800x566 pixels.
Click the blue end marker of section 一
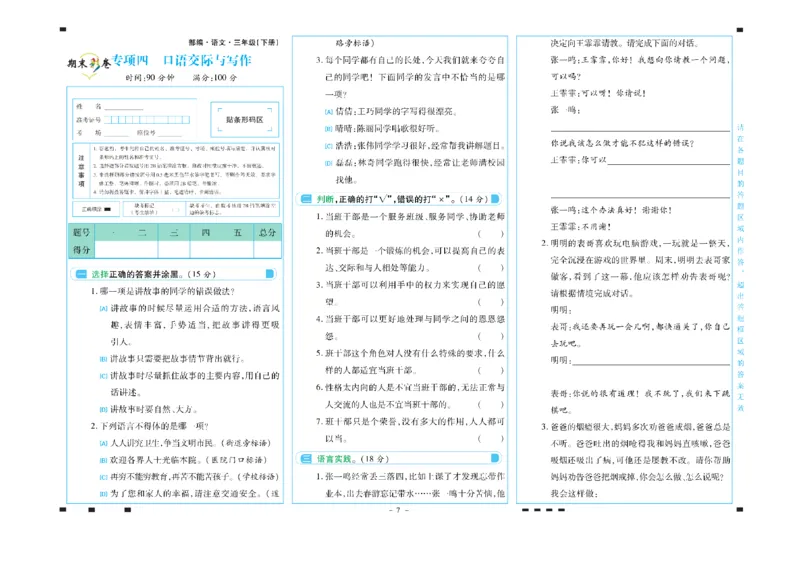click(x=270, y=274)
